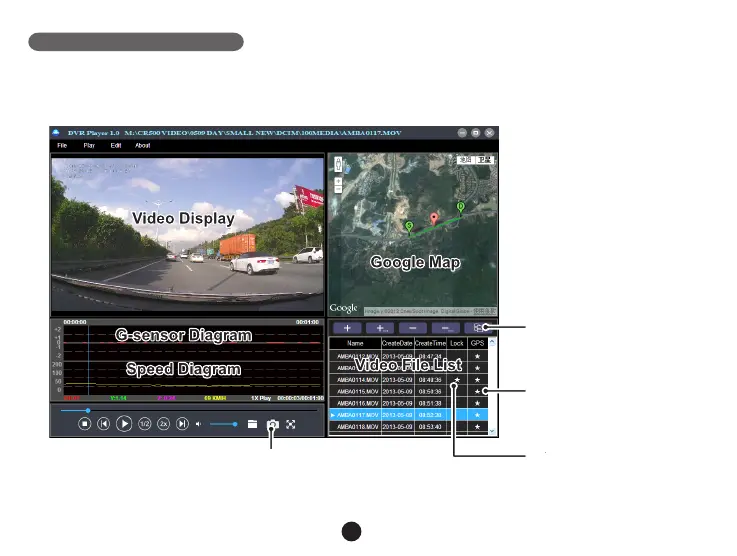
Task: Take a snapshot with camera icon
Action: point(271,424)
